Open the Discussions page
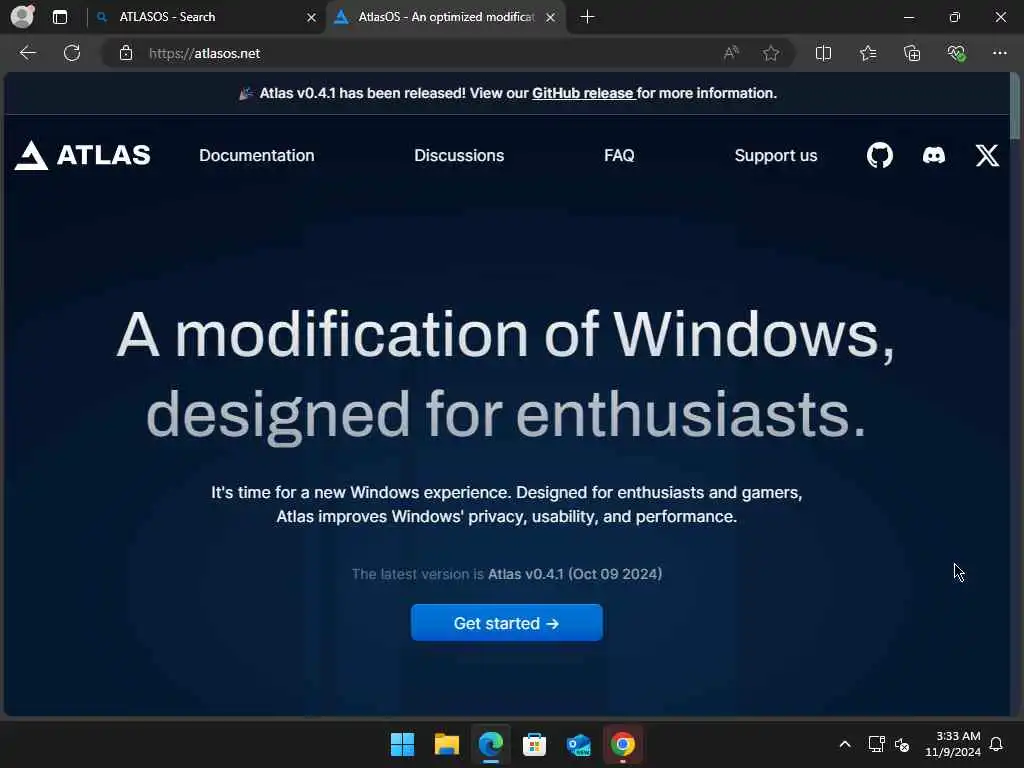This screenshot has height=768, width=1024. point(459,155)
